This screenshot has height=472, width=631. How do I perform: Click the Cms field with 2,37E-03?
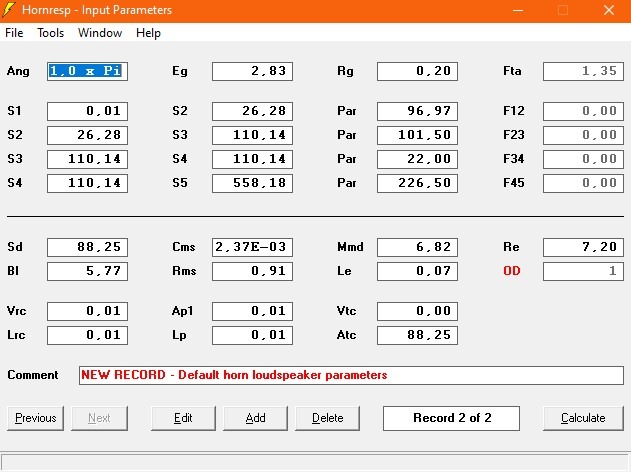pos(252,247)
